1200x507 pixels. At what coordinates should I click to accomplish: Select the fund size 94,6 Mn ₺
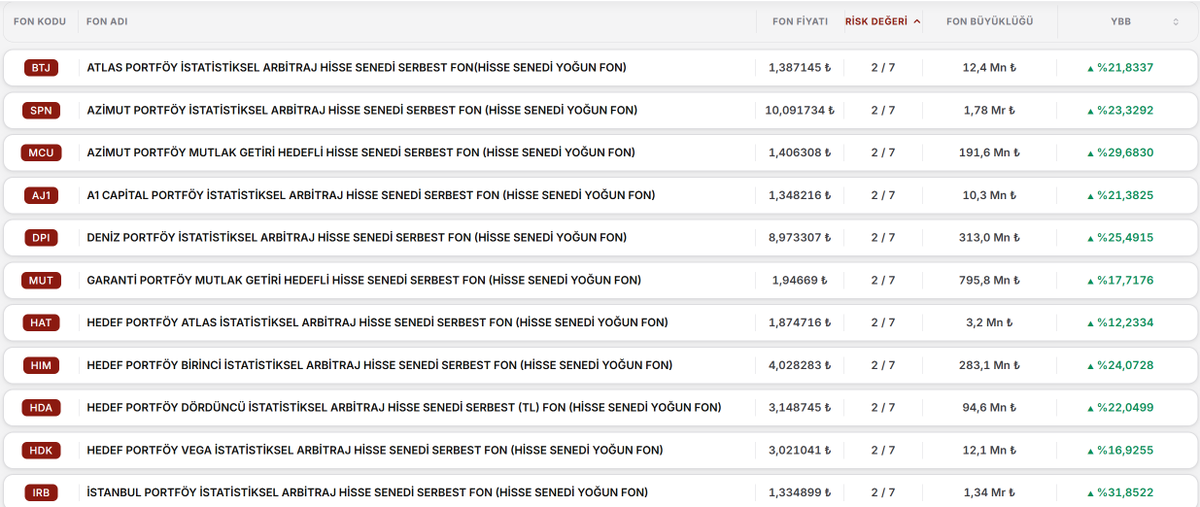pos(990,408)
